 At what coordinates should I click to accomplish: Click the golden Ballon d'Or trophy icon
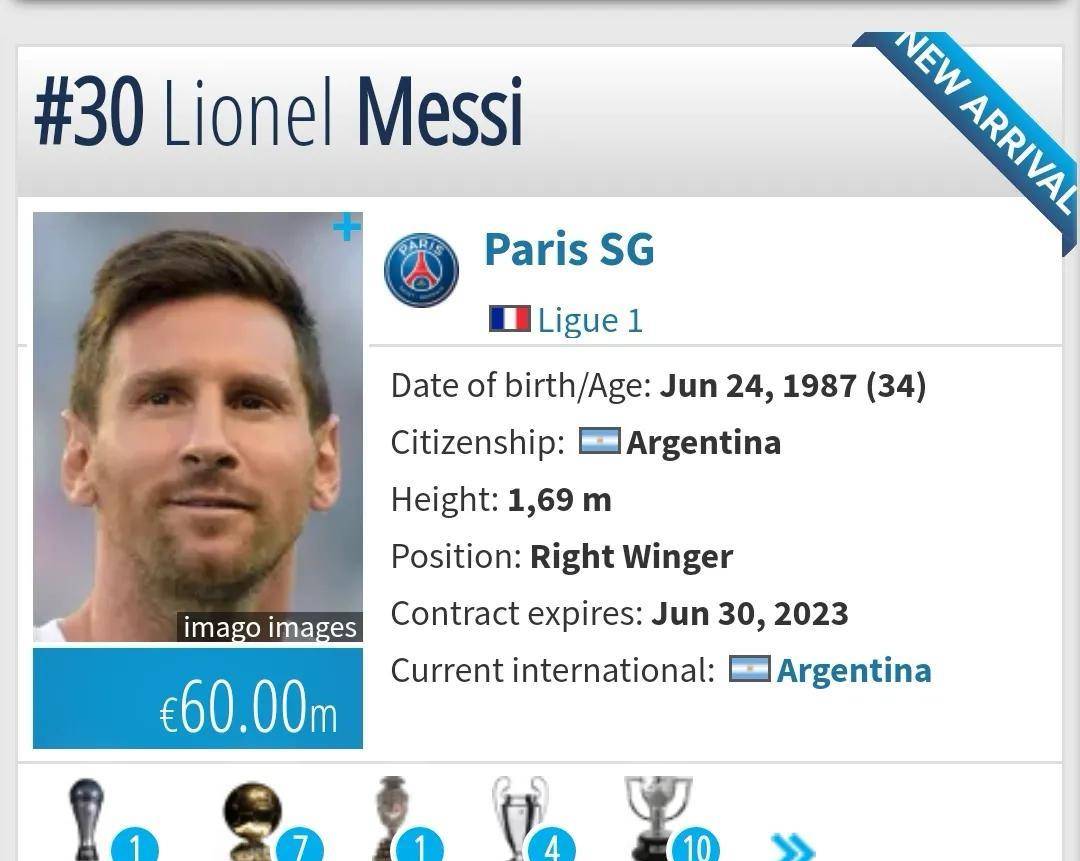(252, 820)
